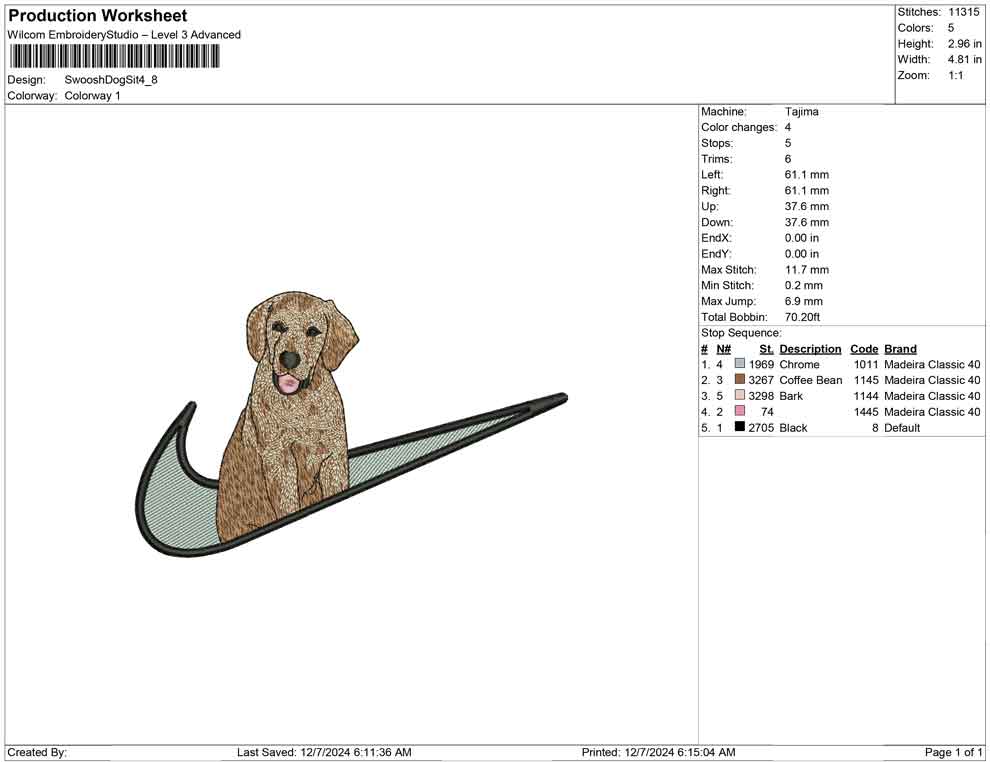Click the Max Stitch value '11.7 mm'
Image resolution: width=990 pixels, height=762 pixels.
(x=807, y=270)
